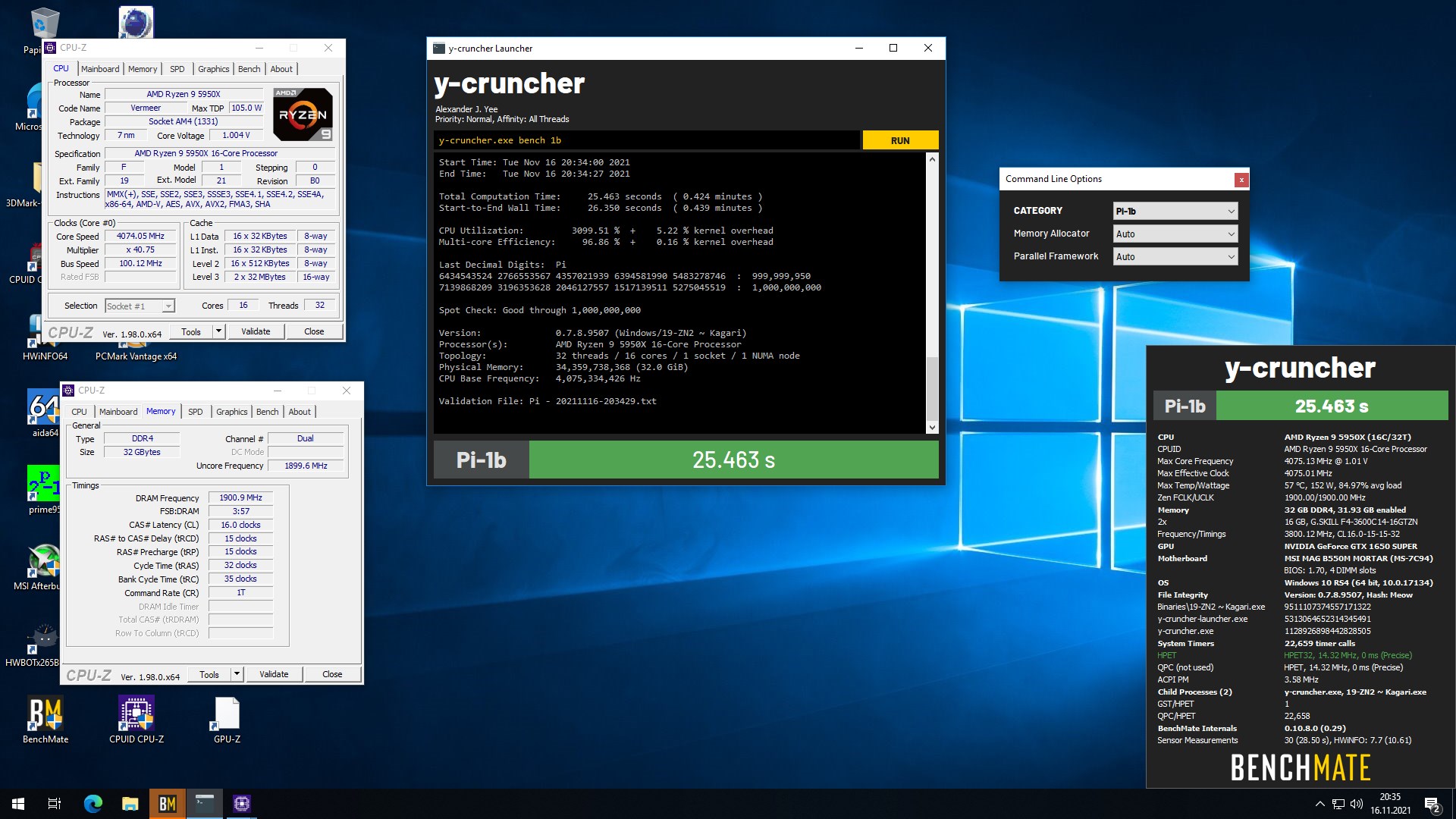The image size is (1456, 819).
Task: Switch to Mainboard tab in top CPU-Z
Action: (100, 69)
